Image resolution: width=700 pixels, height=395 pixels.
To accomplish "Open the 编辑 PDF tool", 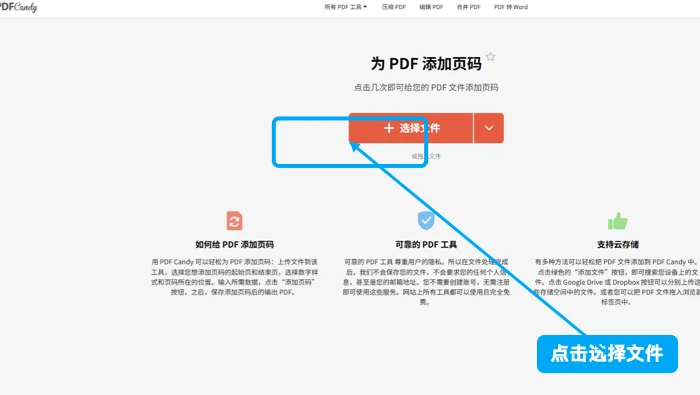I will point(431,7).
